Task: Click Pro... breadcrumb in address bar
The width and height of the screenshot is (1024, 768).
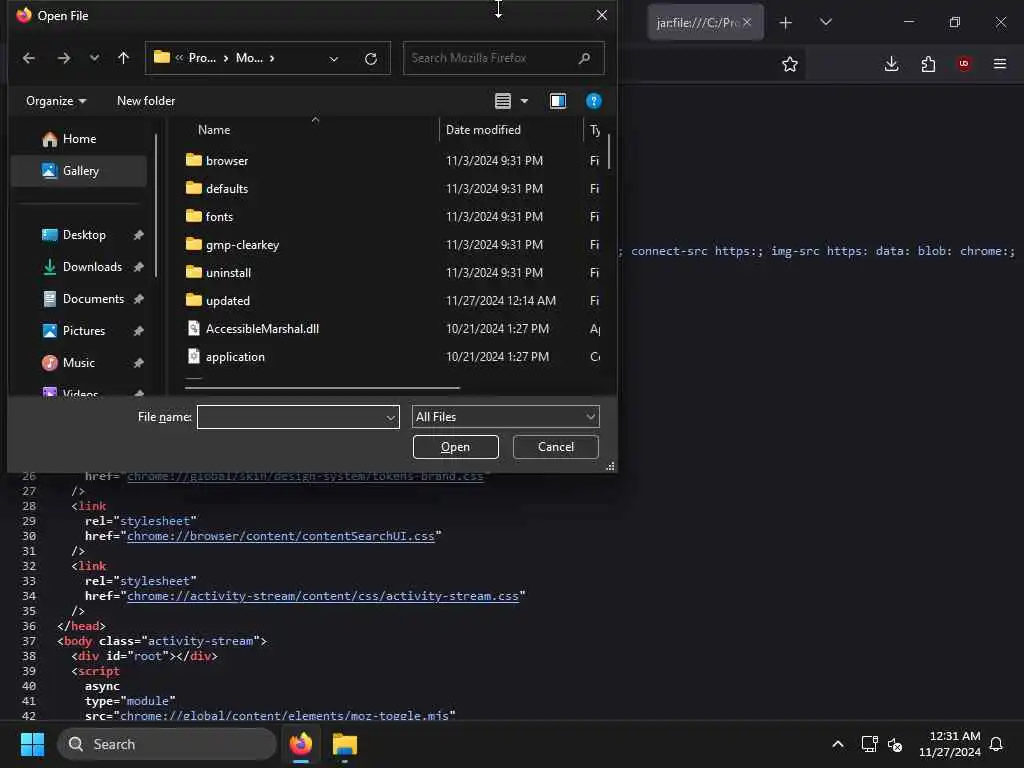Action: (x=202, y=58)
